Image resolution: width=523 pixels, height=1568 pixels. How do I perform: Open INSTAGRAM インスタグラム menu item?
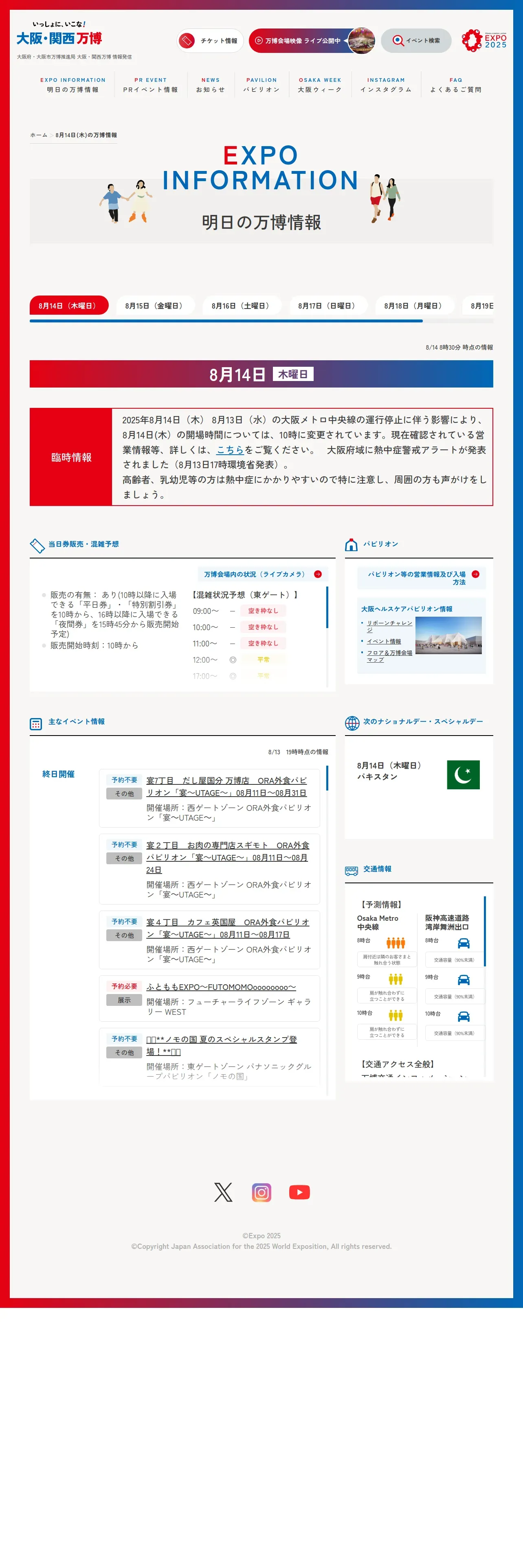(385, 85)
